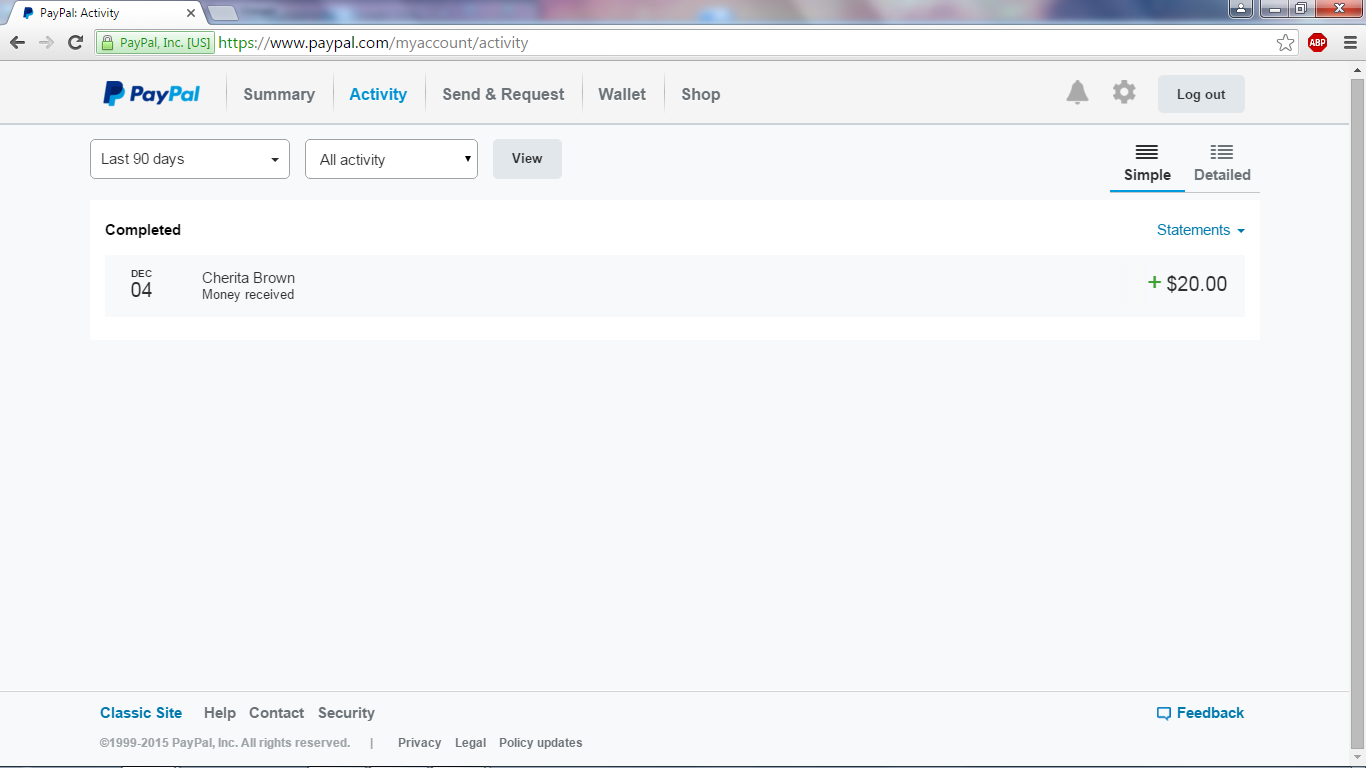Open the Legal link
The image size is (1366, 768).
coord(470,743)
